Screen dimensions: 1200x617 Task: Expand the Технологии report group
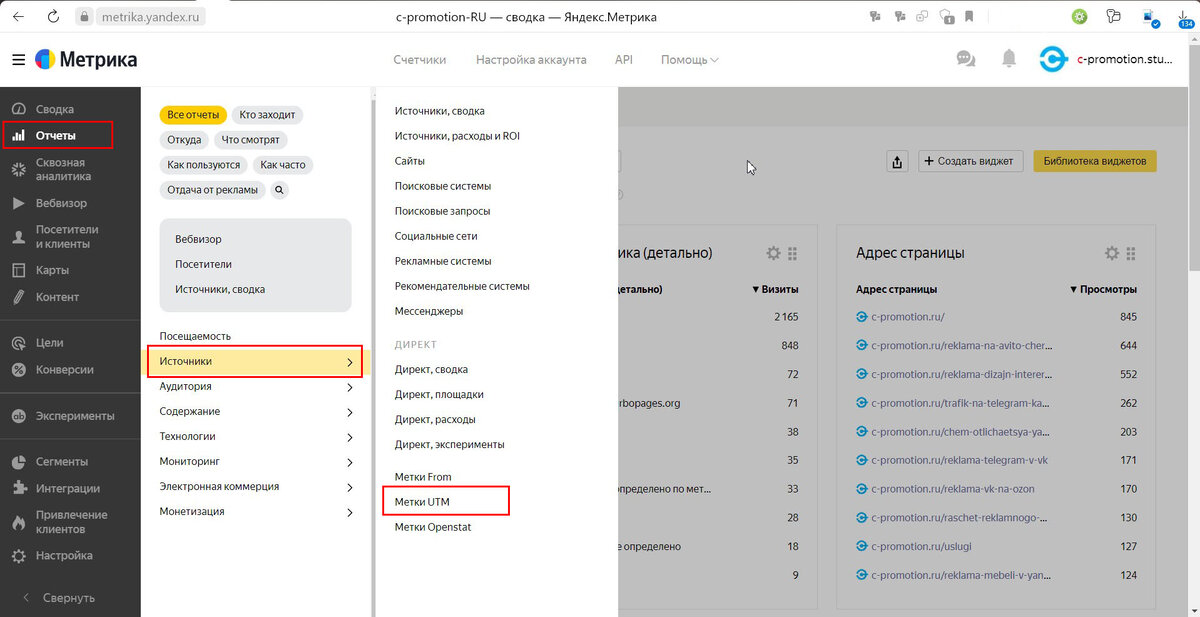[256, 437]
